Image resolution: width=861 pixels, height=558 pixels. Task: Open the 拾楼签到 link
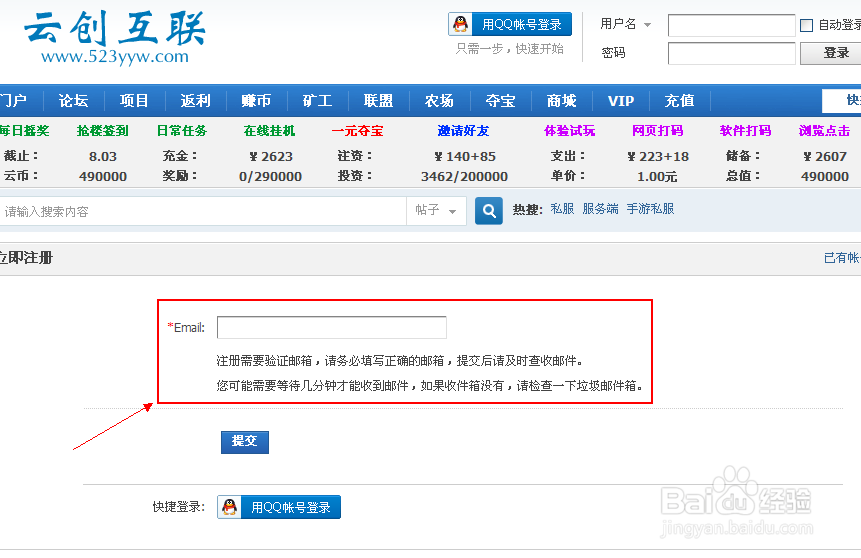103,131
